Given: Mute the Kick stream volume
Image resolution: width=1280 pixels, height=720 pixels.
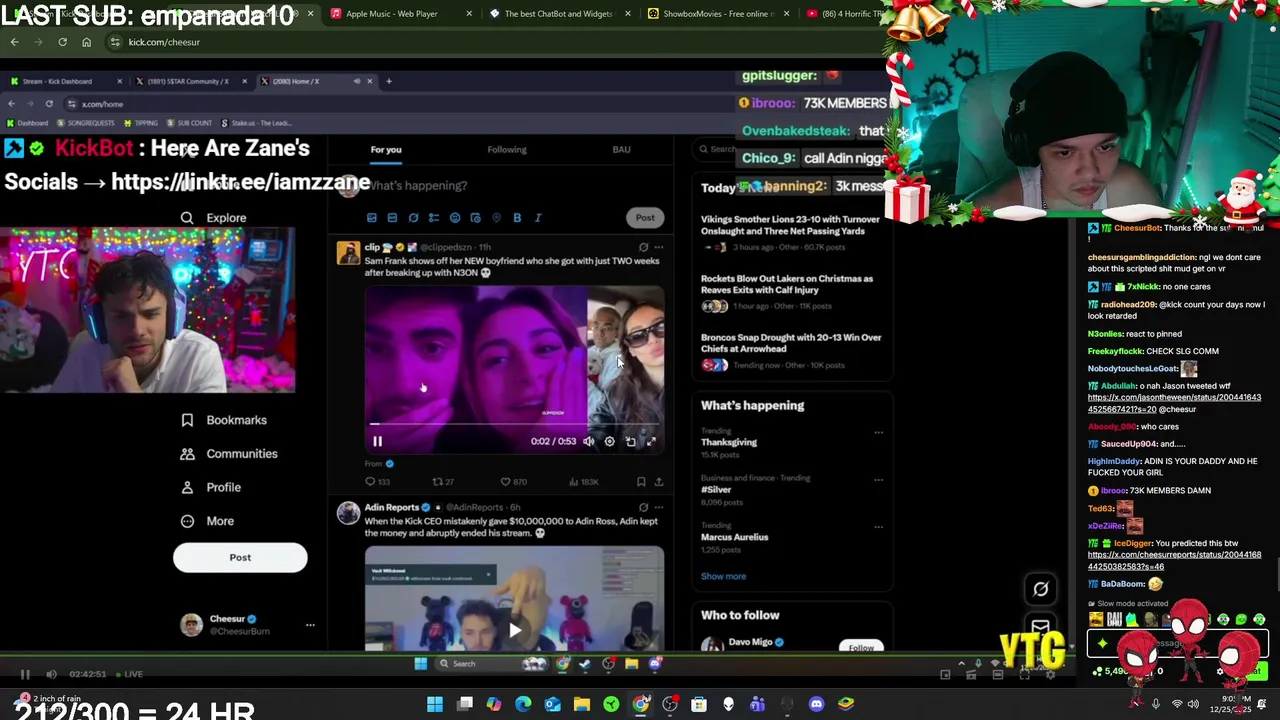Looking at the screenshot, I should pos(51,675).
